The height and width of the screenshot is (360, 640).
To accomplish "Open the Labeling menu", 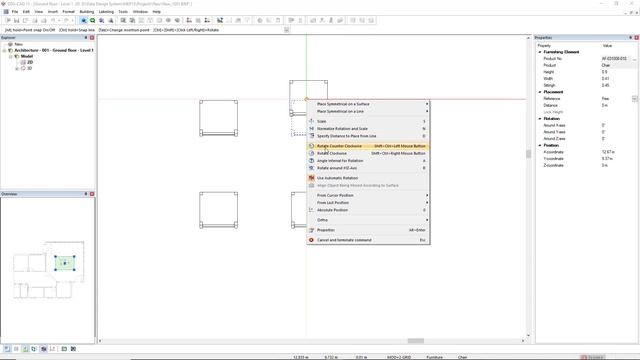I will pos(106,11).
